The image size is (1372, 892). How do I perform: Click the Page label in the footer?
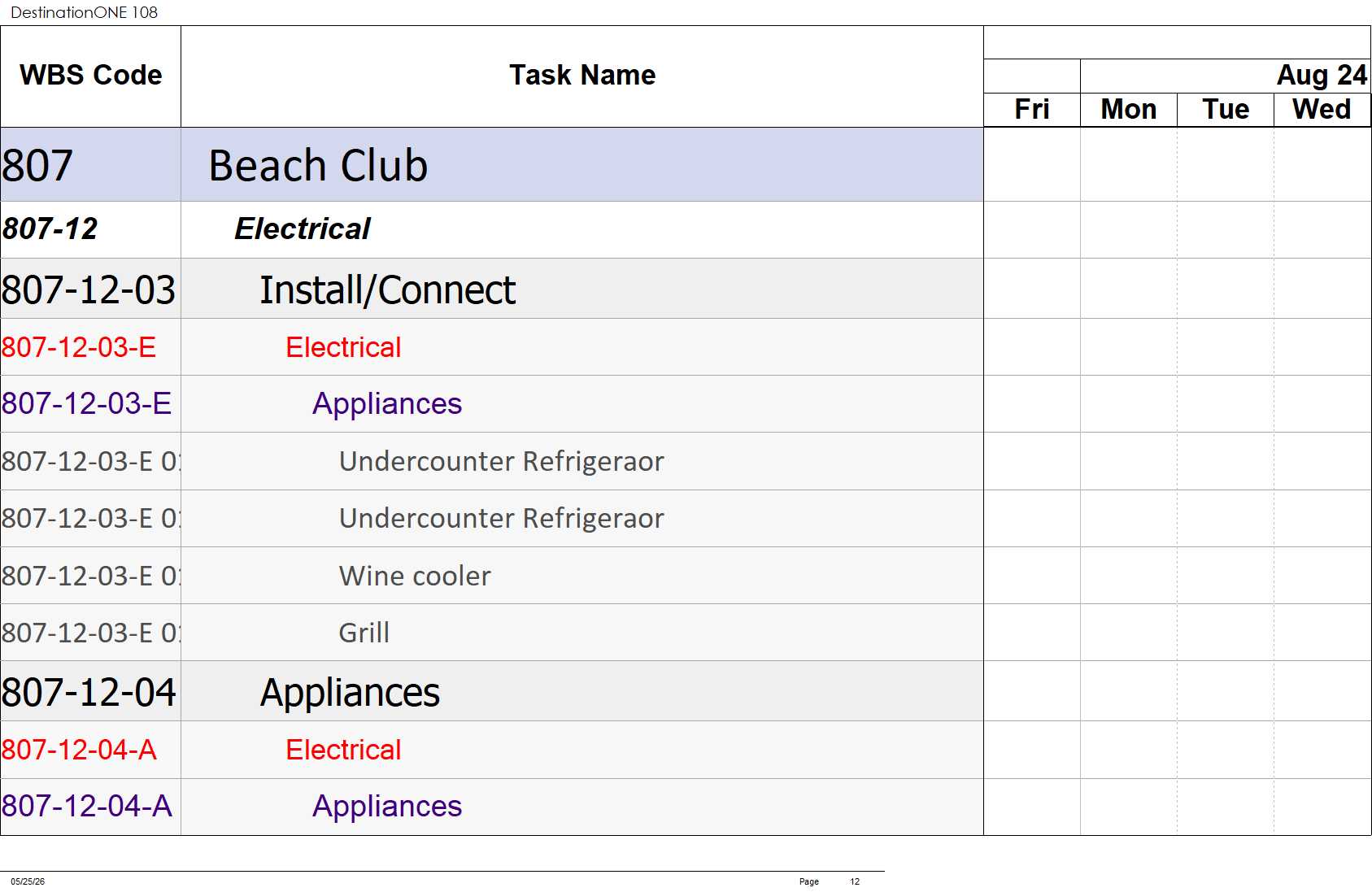click(x=809, y=881)
